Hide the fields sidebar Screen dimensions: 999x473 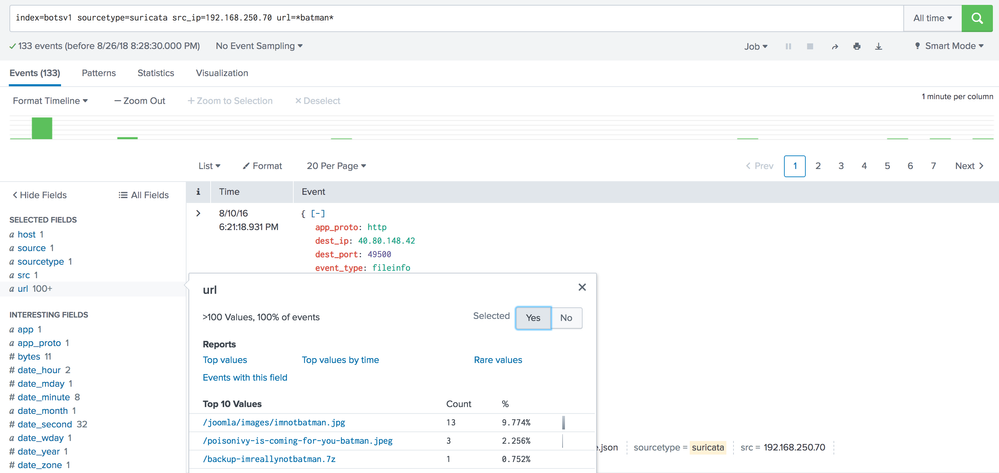pyautogui.click(x=40, y=195)
